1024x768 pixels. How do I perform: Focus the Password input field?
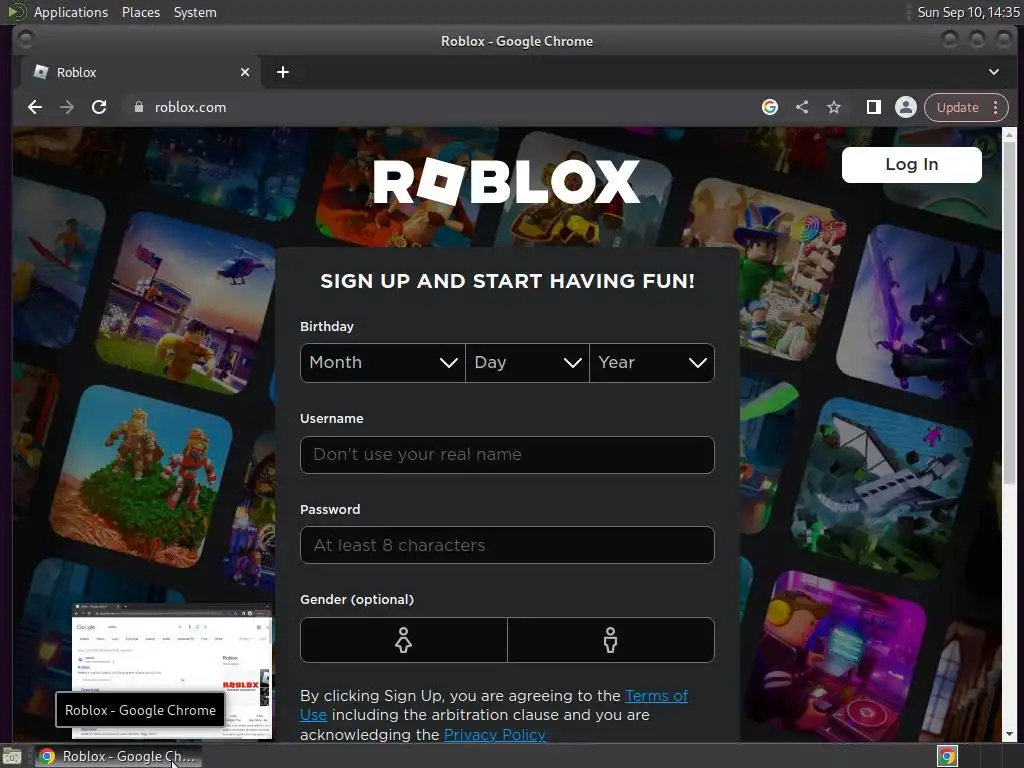point(507,545)
